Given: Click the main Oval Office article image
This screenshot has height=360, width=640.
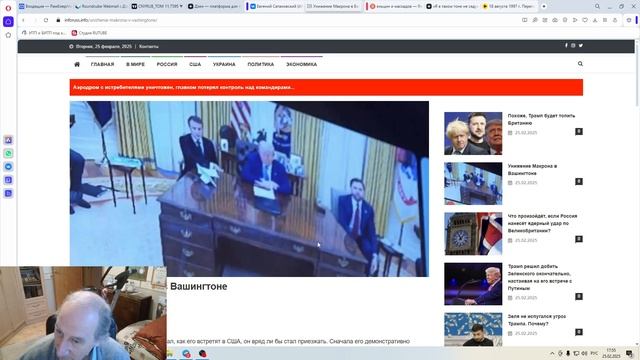Looking at the screenshot, I should pos(249,189).
